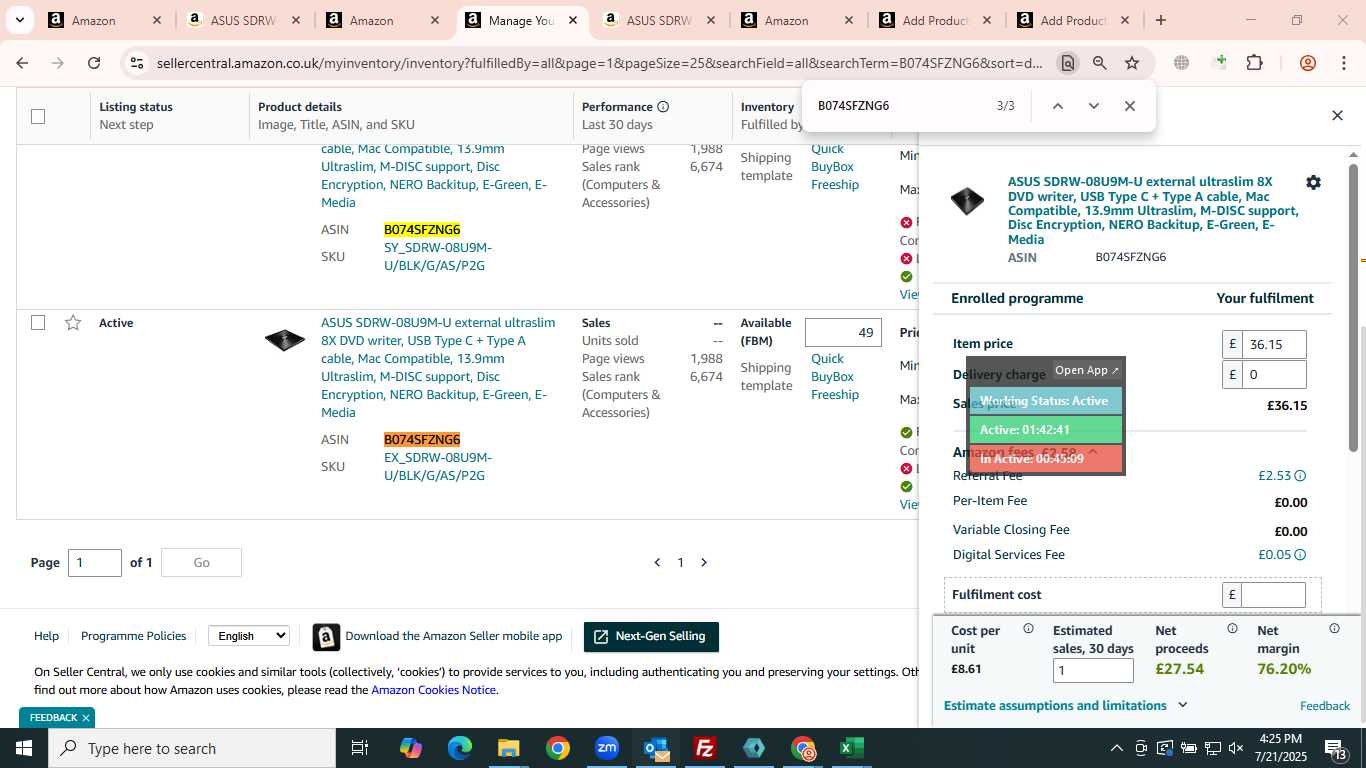Dismiss the FEEDBACK tag with its X
Screen dimensions: 1366x768
(x=86, y=718)
